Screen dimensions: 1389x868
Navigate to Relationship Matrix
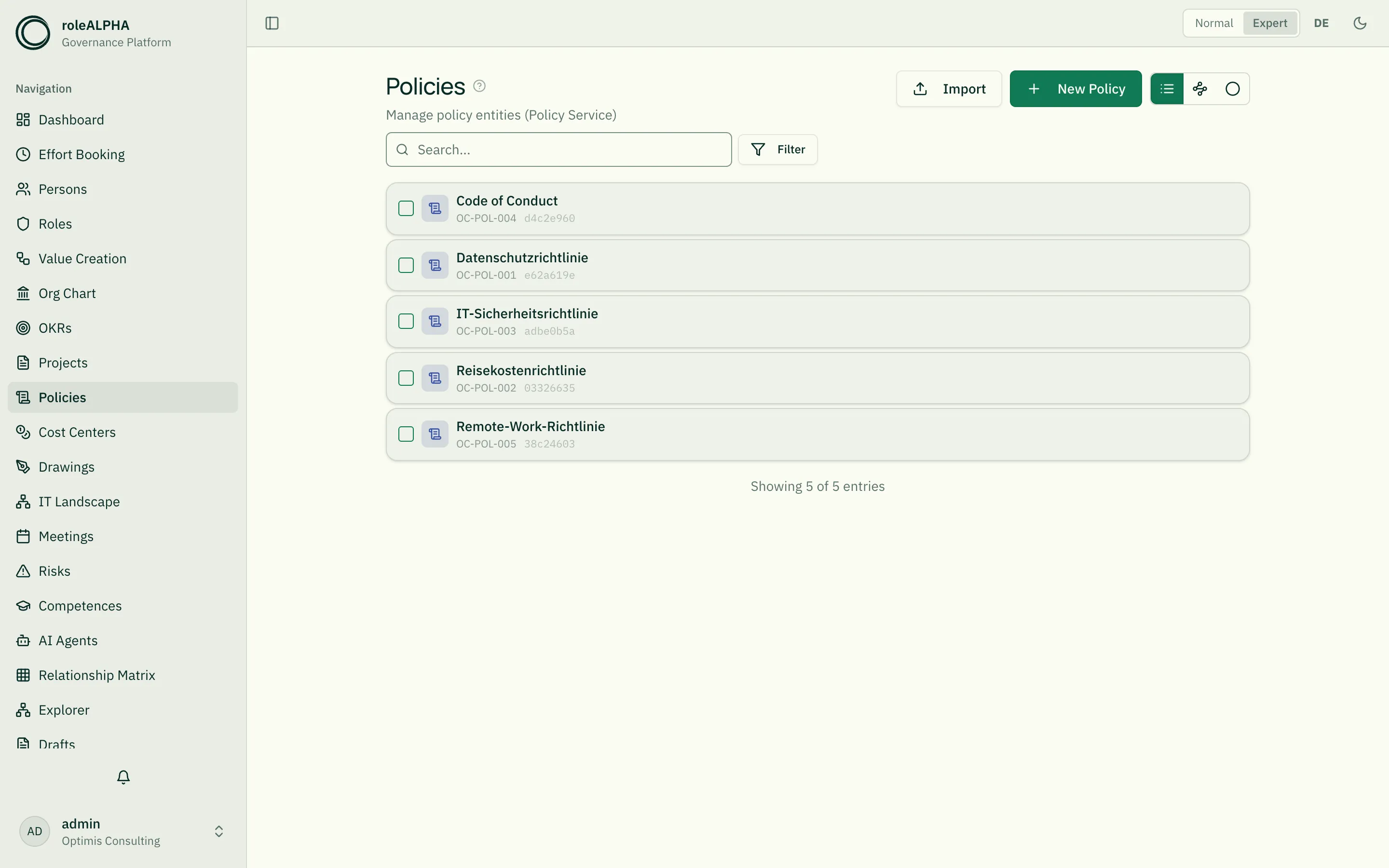pos(123,675)
